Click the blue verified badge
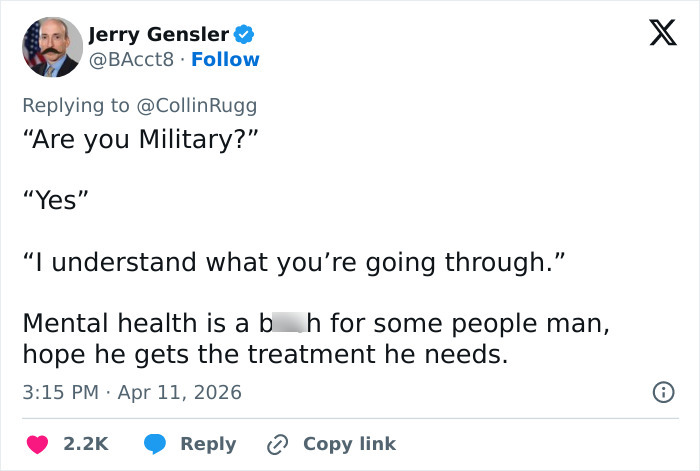Image resolution: width=700 pixels, height=471 pixels. pos(245,35)
